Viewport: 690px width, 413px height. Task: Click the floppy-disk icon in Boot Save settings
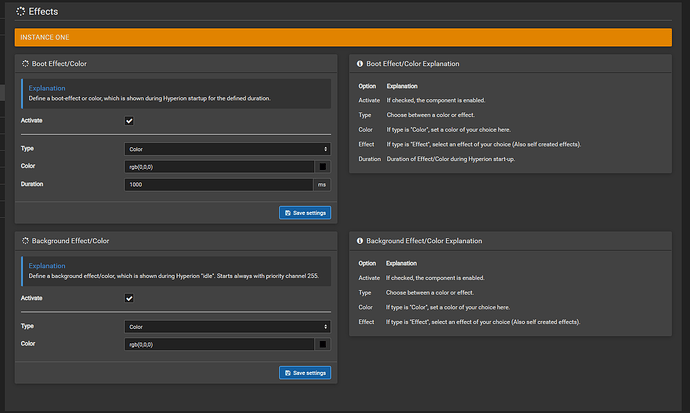(286, 212)
